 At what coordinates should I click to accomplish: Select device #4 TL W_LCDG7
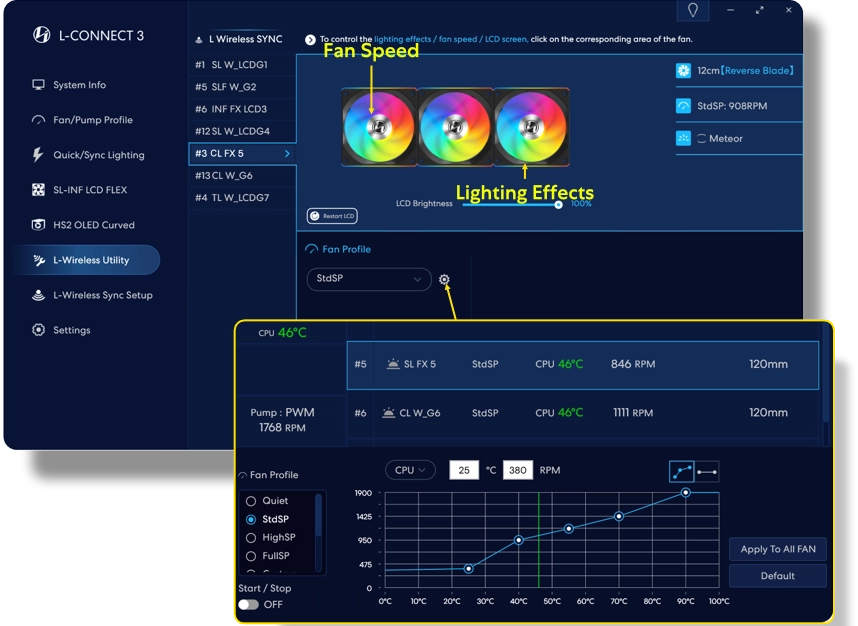[242, 198]
